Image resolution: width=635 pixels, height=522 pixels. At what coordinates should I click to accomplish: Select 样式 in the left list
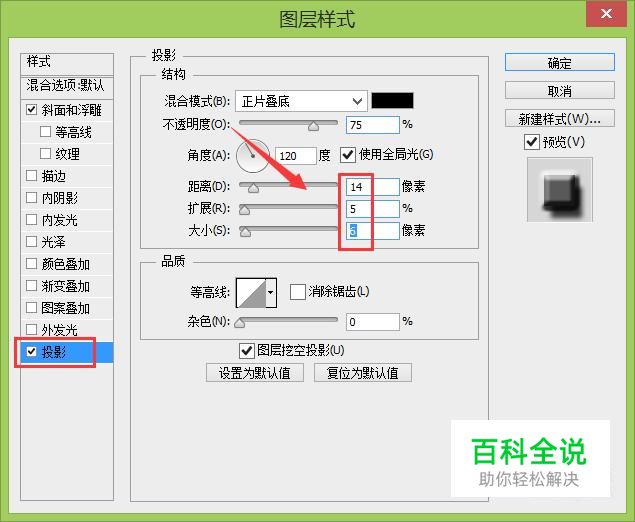pyautogui.click(x=67, y=64)
